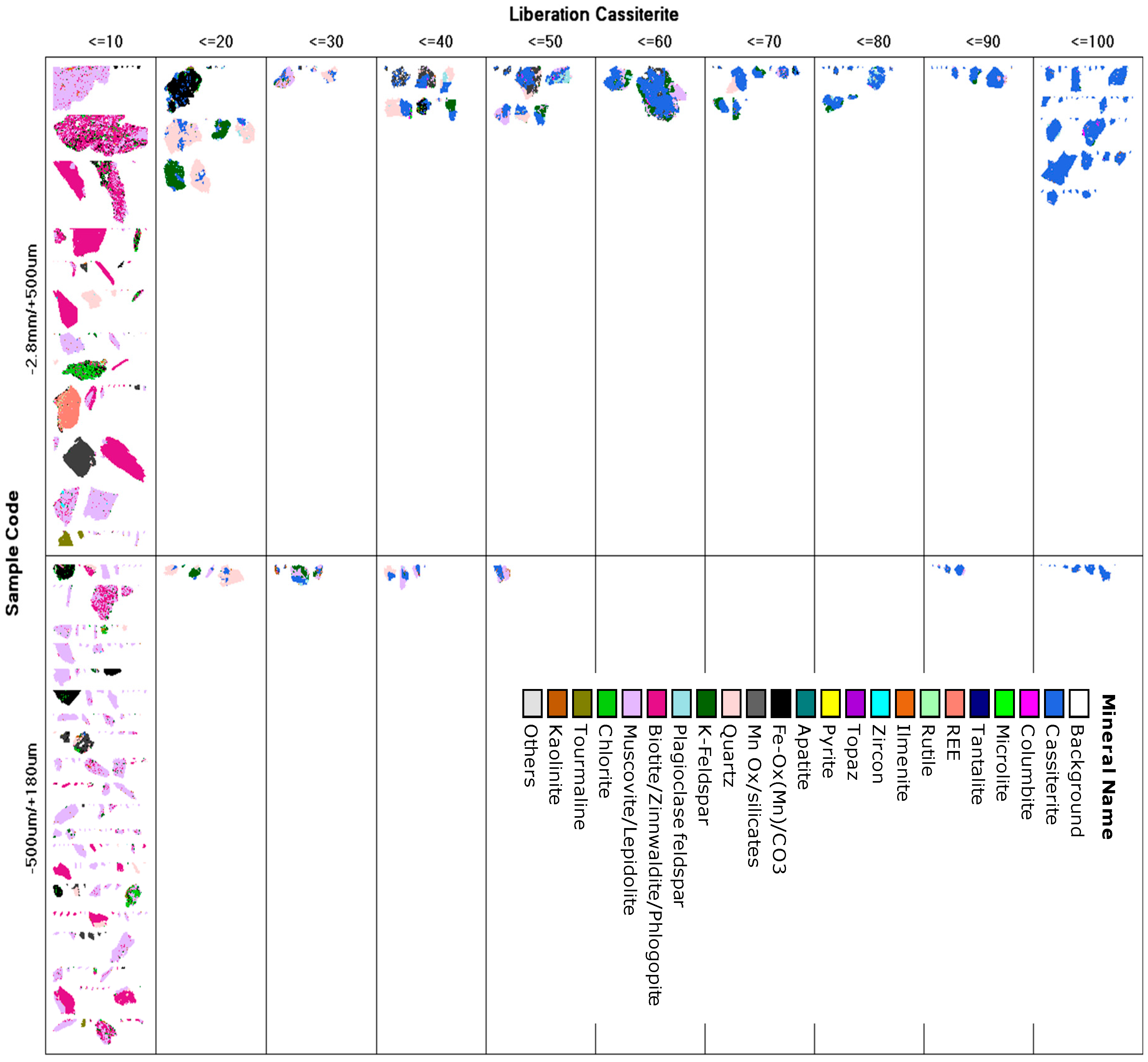Click the Zircon cyan legend swatch
The height and width of the screenshot is (1062, 1148).
pos(880,703)
